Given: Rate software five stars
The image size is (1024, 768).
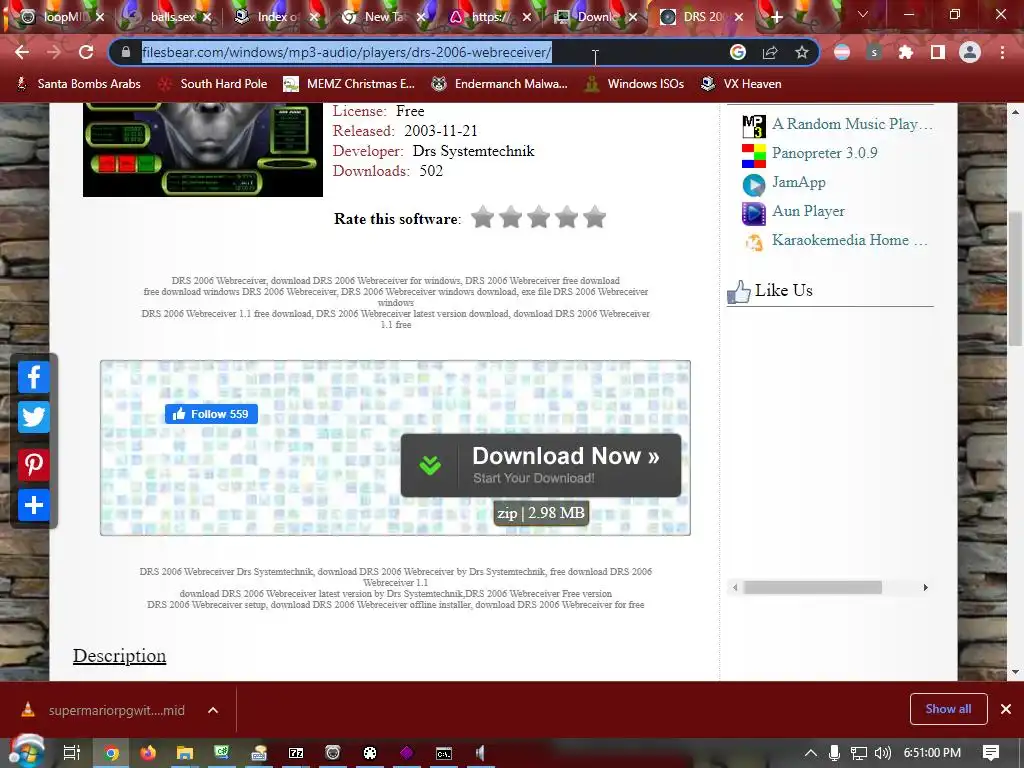Looking at the screenshot, I should coord(595,217).
